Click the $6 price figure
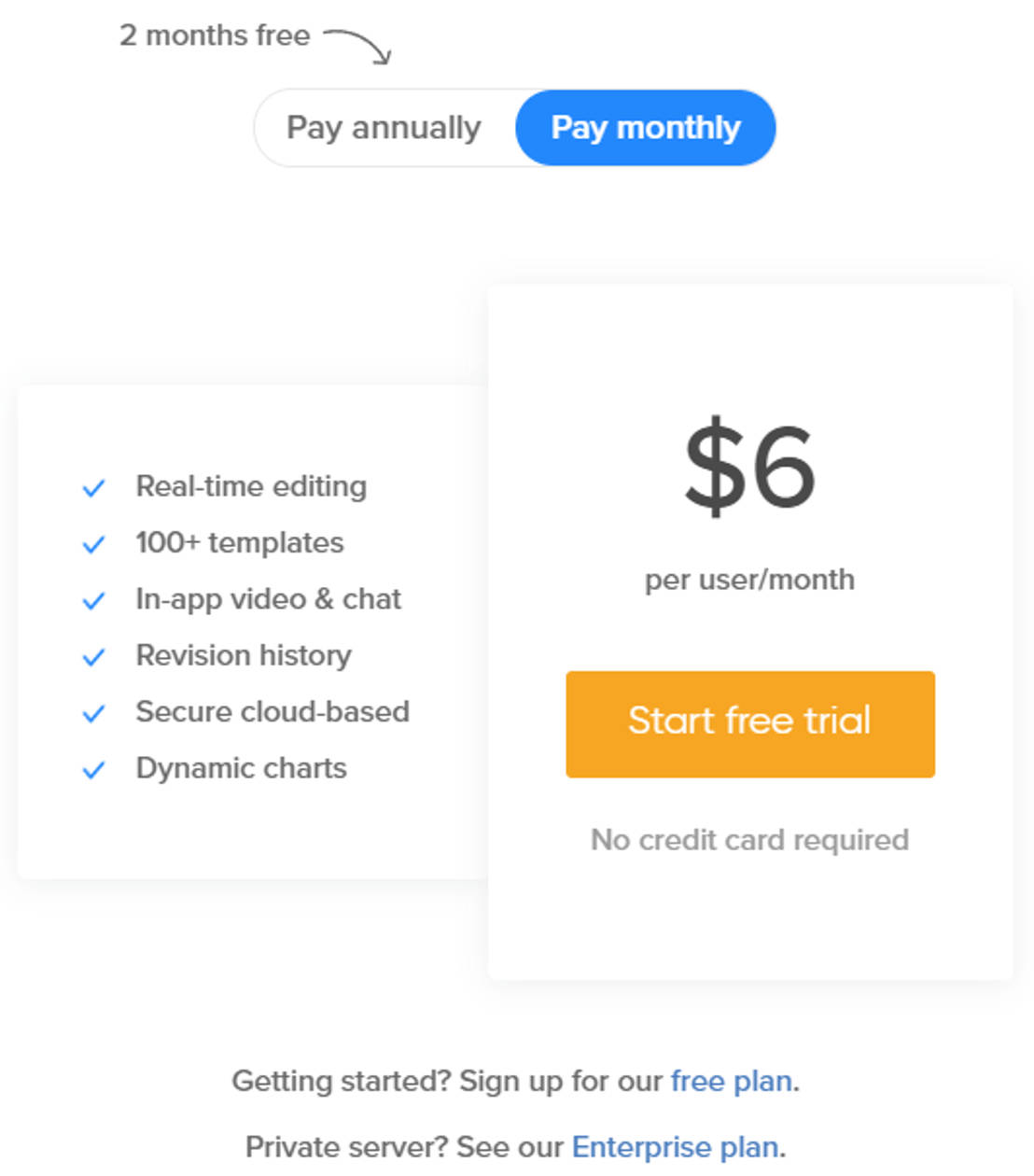This screenshot has width=1034, height=1176. [749, 466]
